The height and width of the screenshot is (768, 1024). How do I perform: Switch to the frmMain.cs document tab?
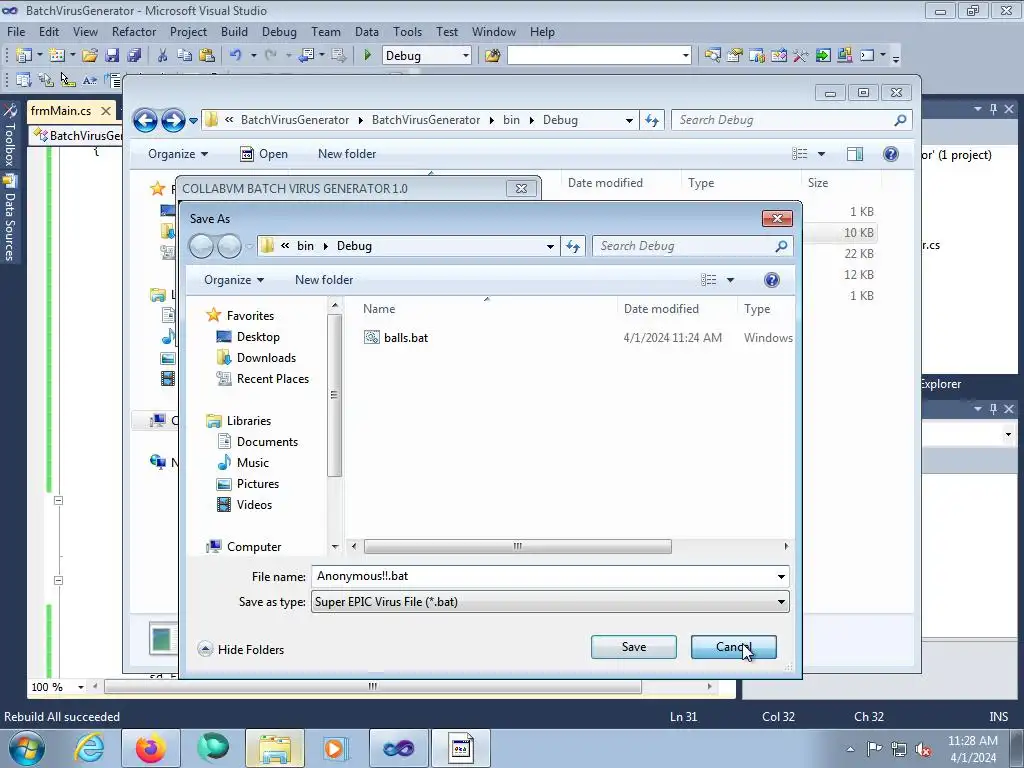point(61,111)
